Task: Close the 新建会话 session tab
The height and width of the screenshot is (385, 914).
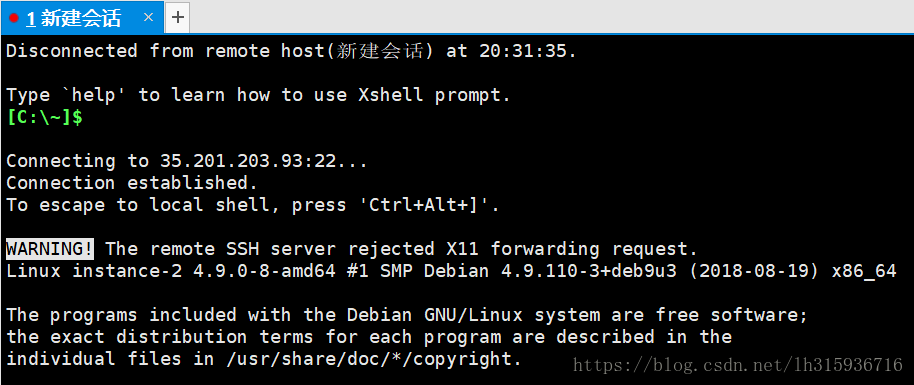Action: click(x=148, y=18)
